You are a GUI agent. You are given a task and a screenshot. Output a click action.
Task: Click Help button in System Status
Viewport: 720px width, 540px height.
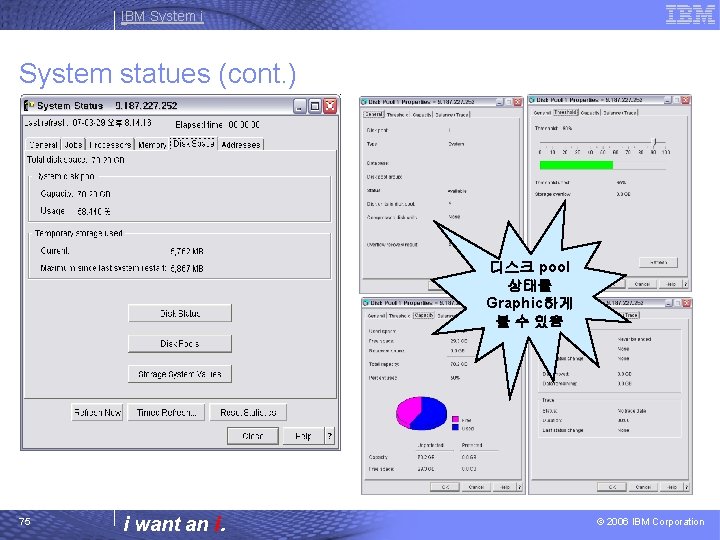click(303, 436)
